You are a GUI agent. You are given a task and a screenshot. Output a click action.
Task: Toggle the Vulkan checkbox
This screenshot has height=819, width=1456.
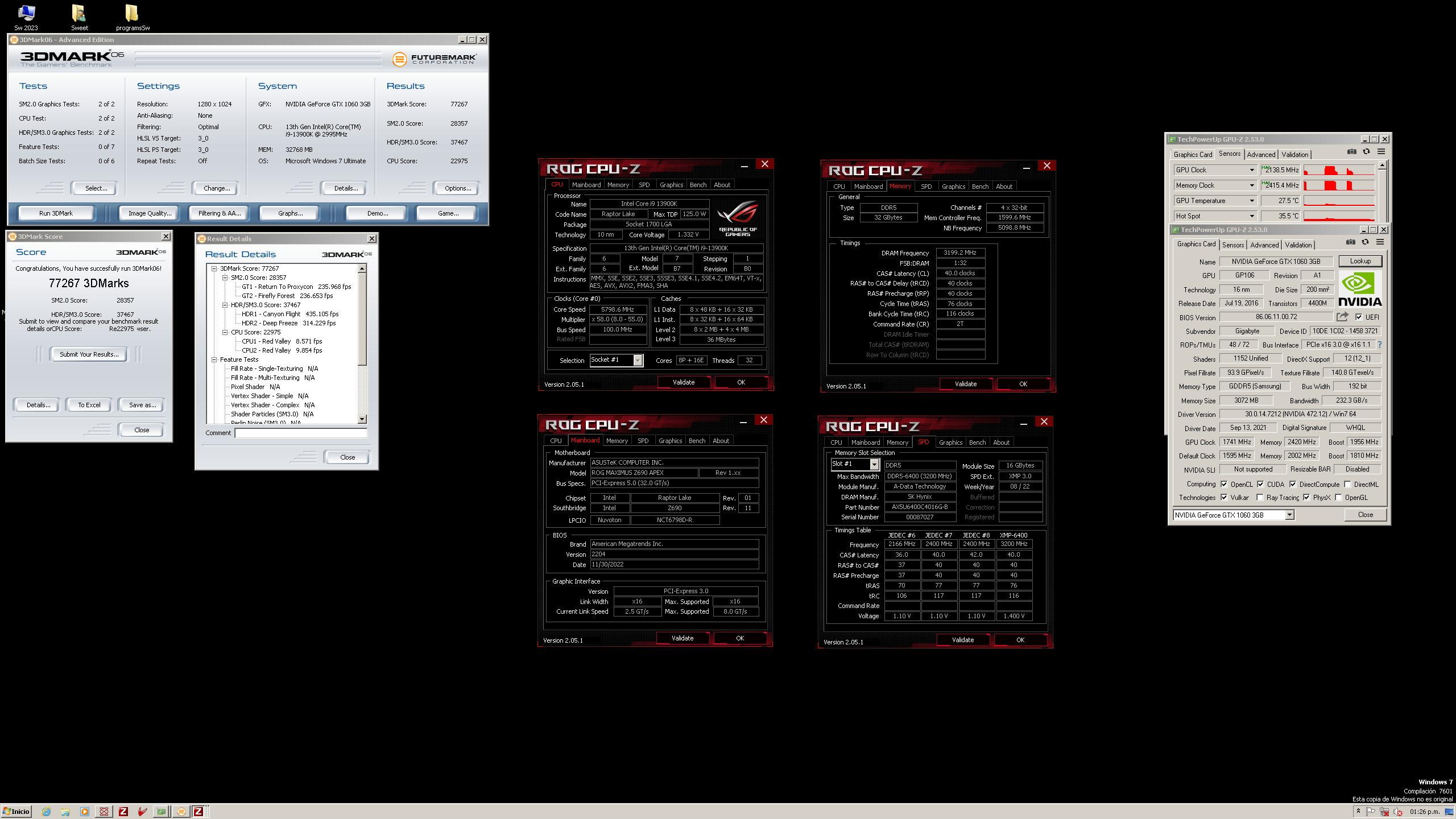click(x=1224, y=498)
